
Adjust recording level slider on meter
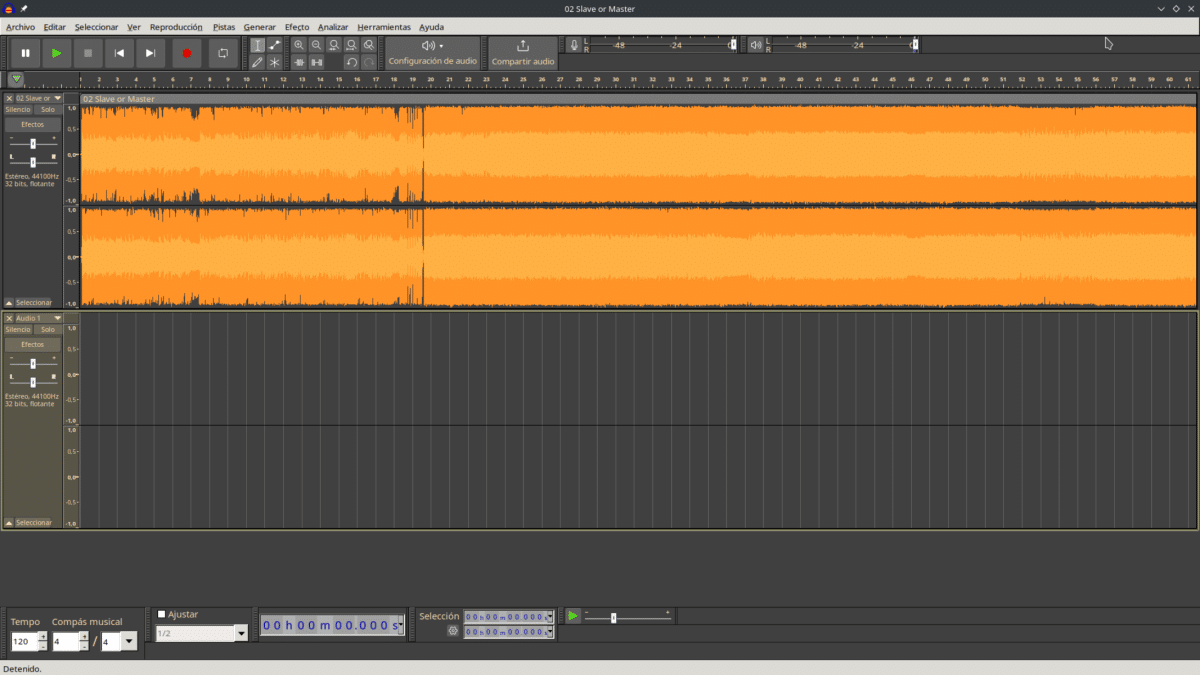point(733,45)
